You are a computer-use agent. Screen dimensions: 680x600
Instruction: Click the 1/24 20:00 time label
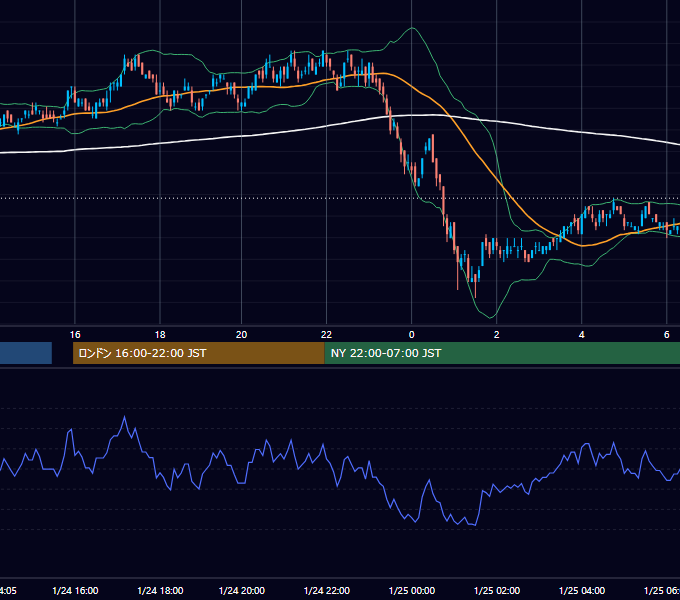[x=242, y=590]
